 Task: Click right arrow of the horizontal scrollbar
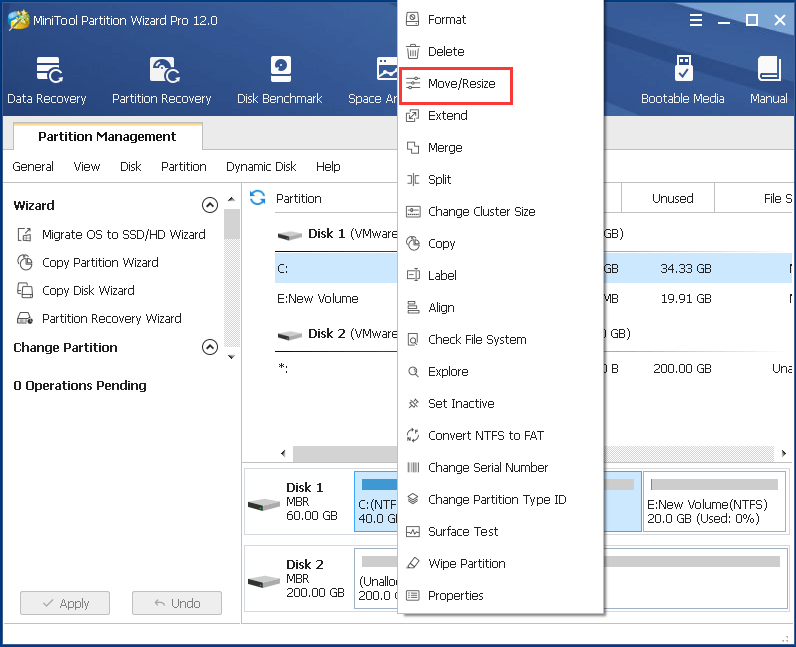click(x=784, y=454)
